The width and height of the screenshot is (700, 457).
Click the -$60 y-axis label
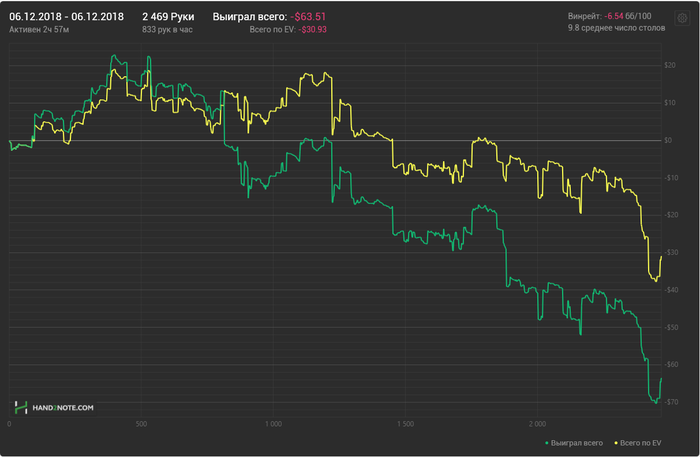point(671,364)
